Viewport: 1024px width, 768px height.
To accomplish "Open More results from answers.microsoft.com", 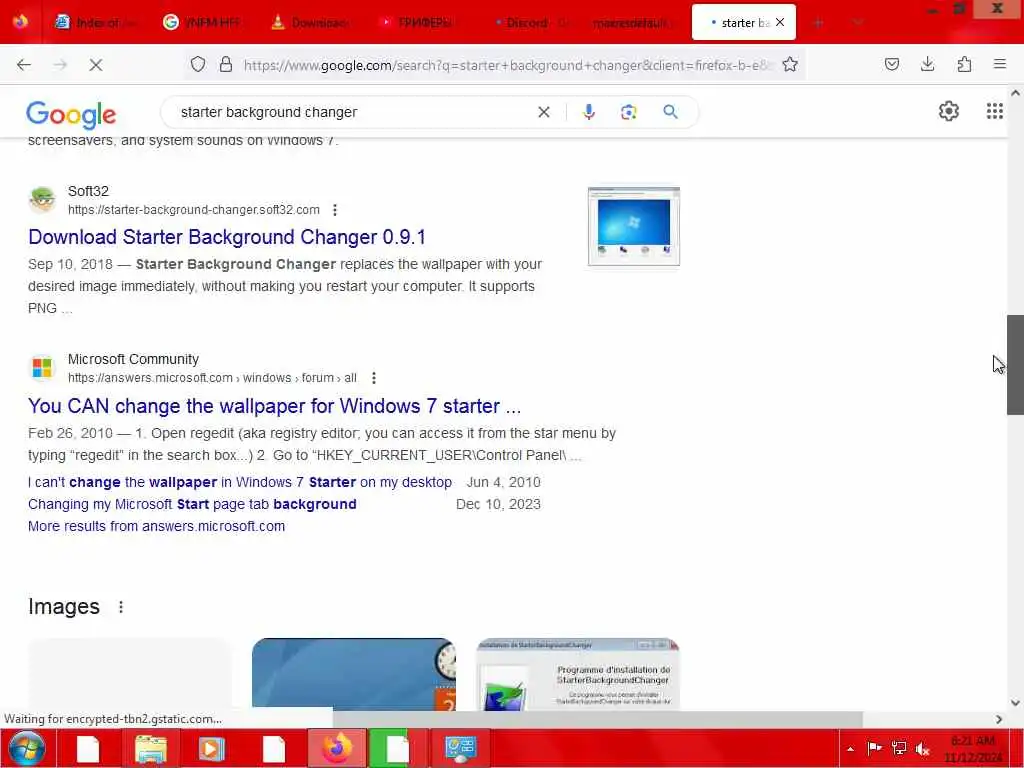I will 156,526.
